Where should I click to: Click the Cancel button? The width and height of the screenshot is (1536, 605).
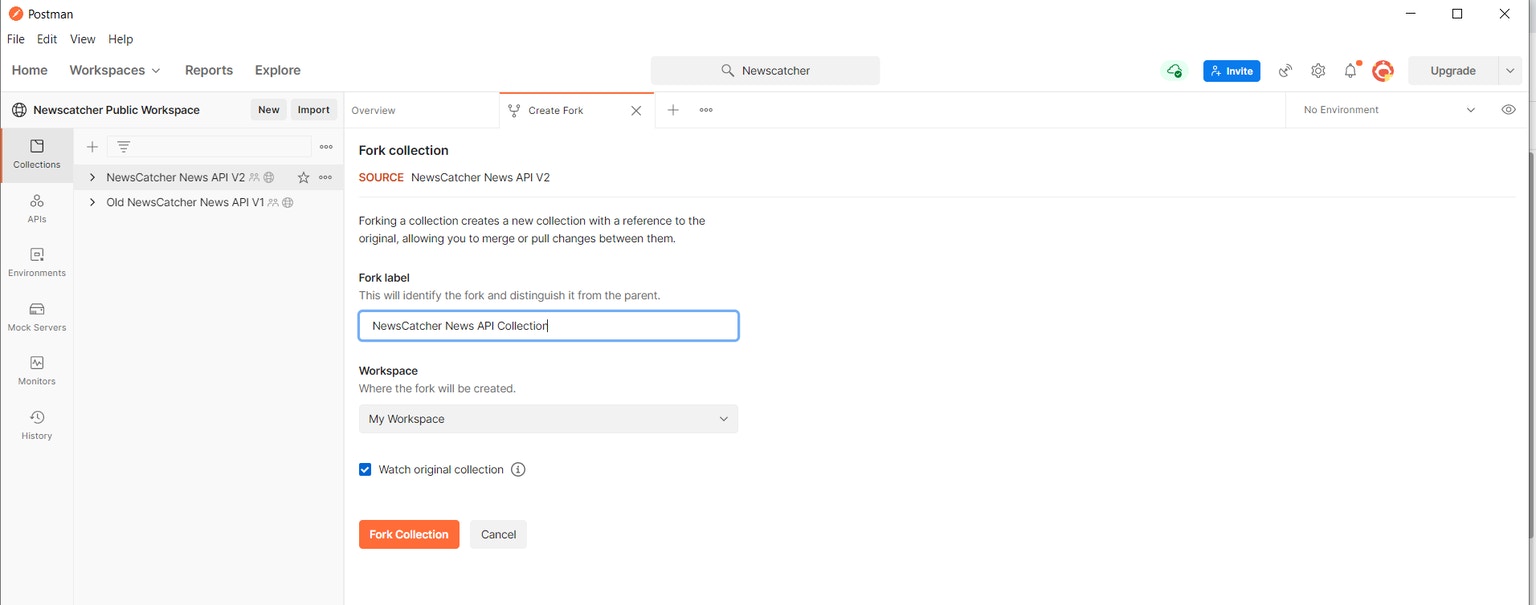pos(498,535)
